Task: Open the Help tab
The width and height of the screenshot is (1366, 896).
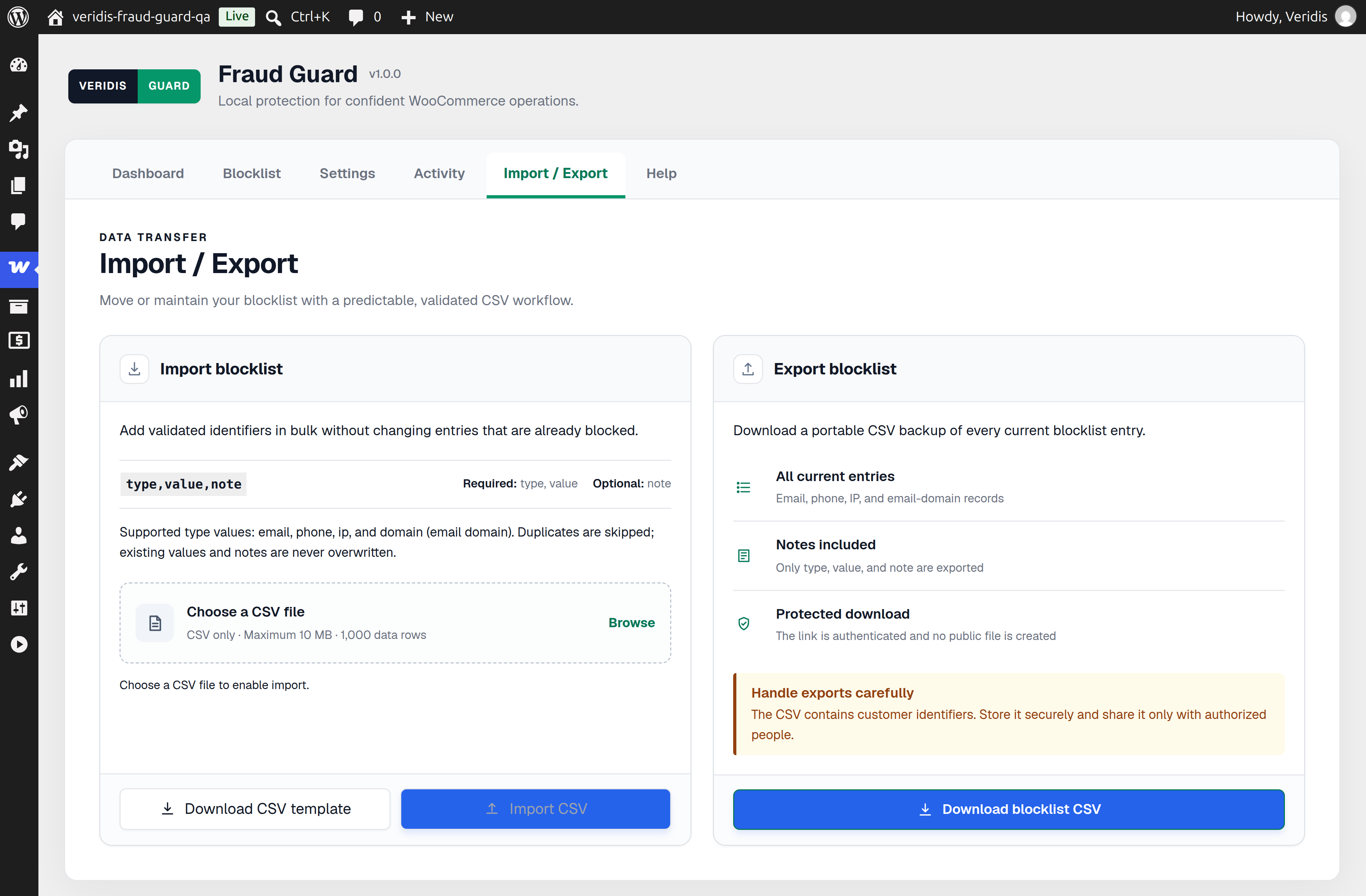Action: pos(661,173)
